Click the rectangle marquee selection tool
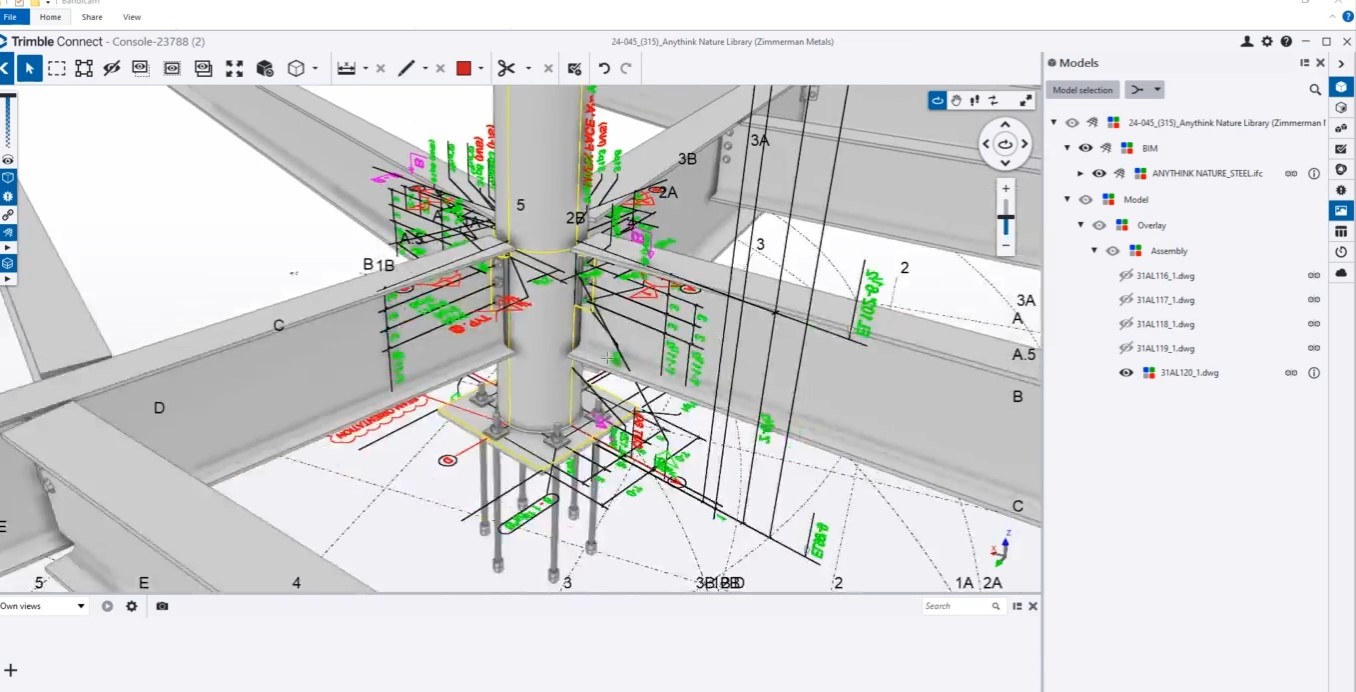 click(x=57, y=68)
